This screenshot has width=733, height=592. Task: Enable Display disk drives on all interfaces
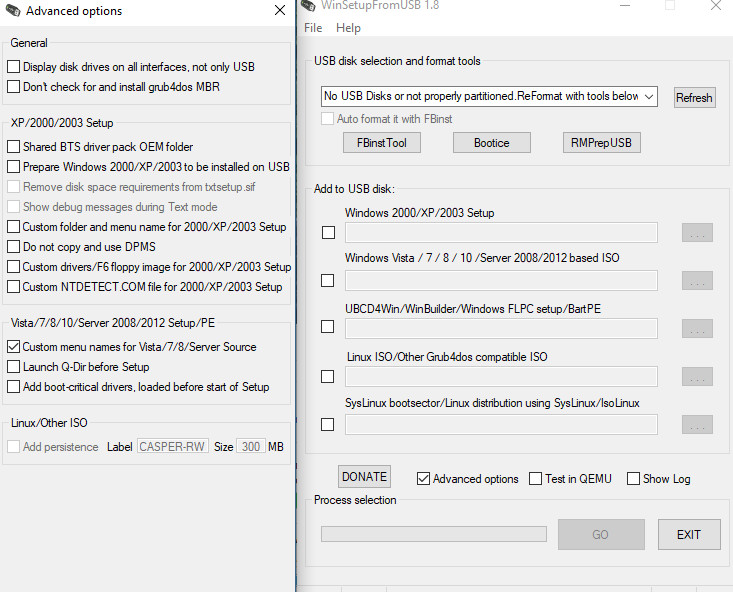pyautogui.click(x=14, y=67)
